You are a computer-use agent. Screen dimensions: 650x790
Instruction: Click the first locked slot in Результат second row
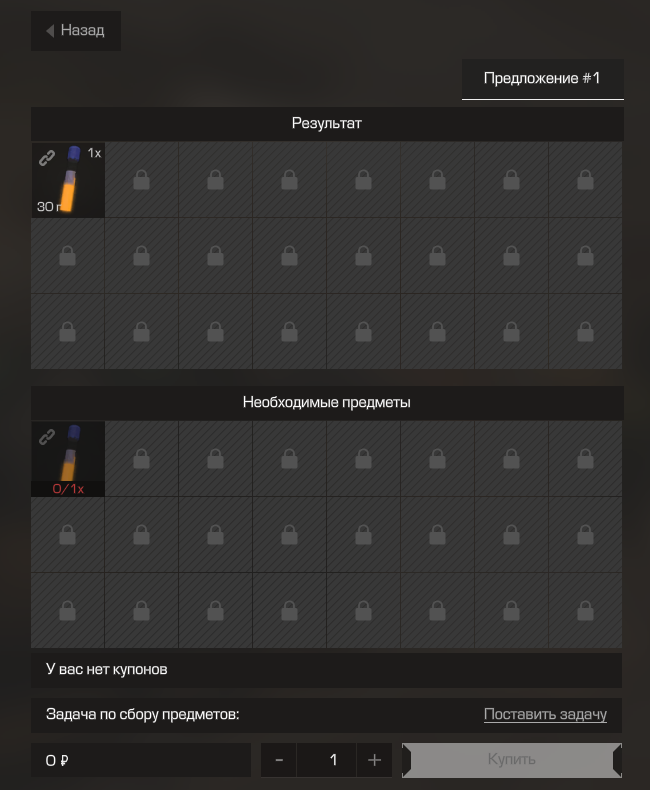pyautogui.click(x=68, y=256)
